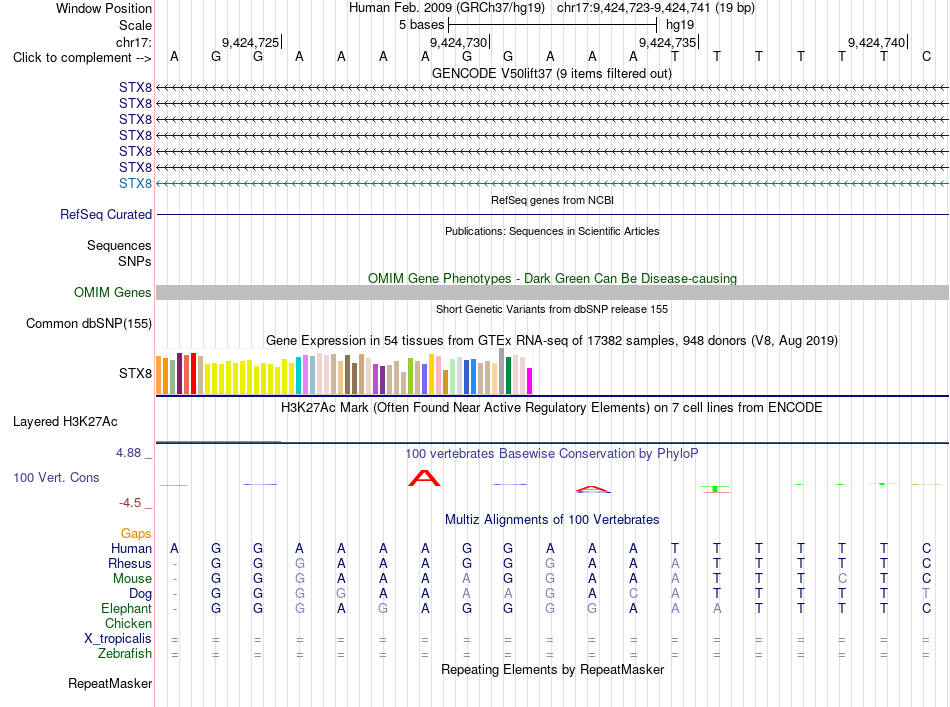Click the first A base in sequence row
This screenshot has width=950, height=707.
[174, 56]
